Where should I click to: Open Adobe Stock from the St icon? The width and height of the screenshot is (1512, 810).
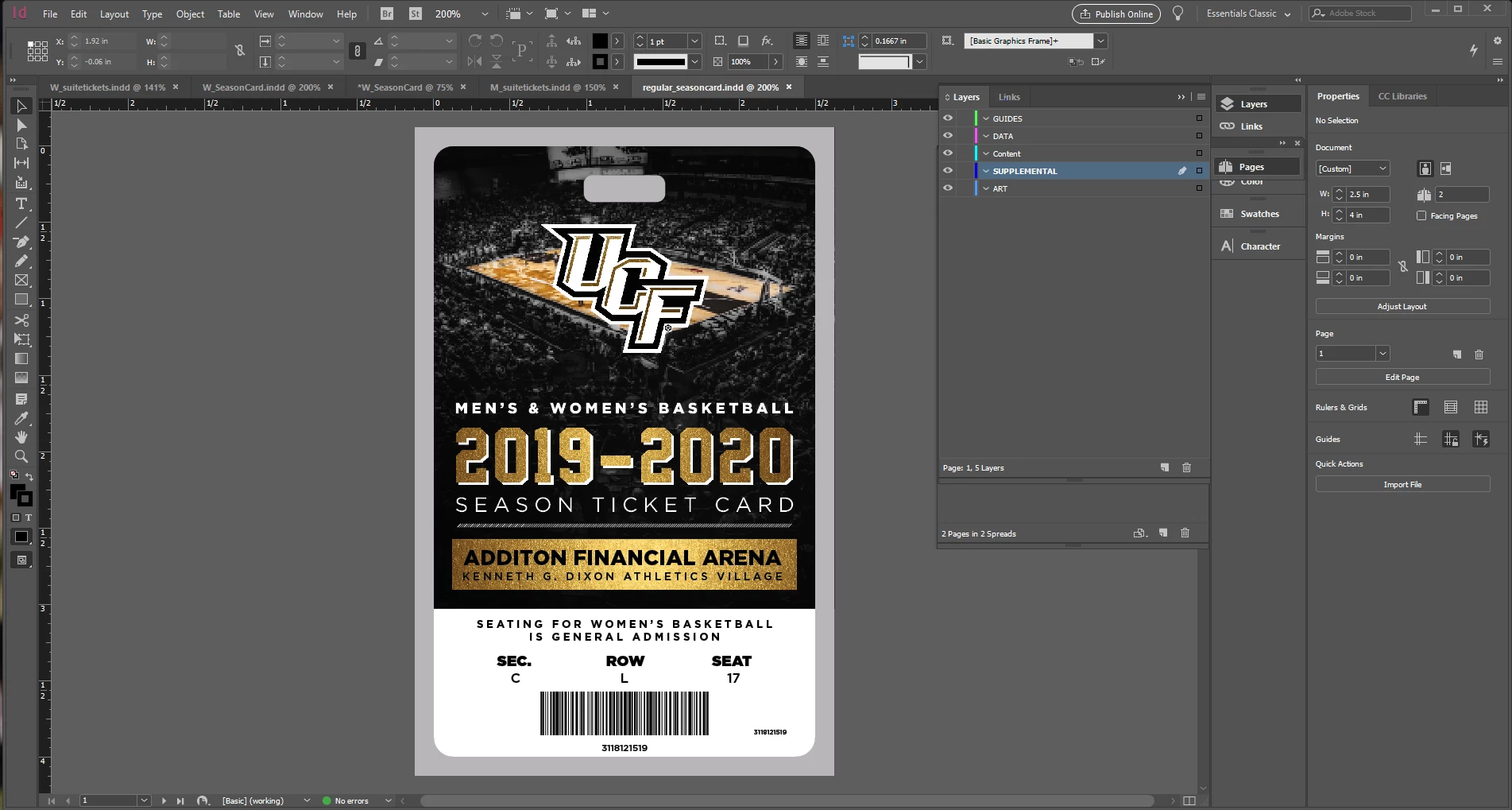(416, 14)
